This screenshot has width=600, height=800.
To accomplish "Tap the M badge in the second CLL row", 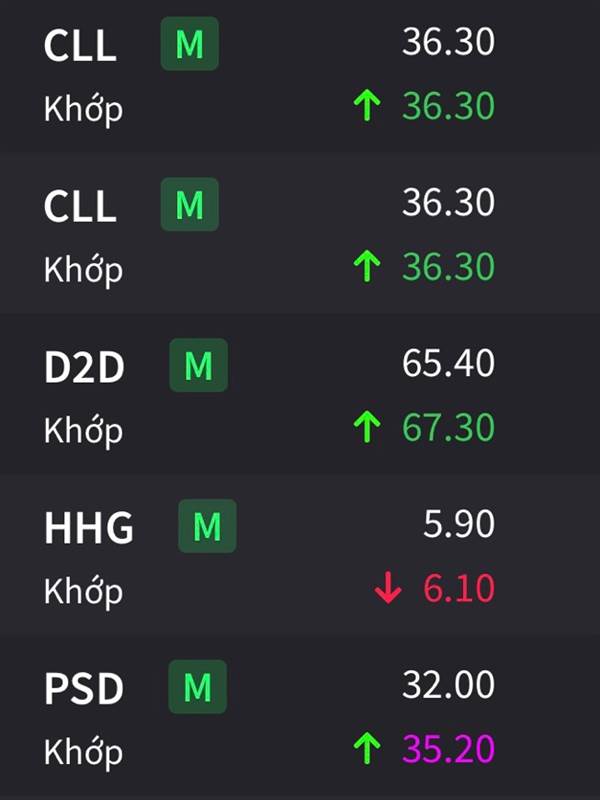I will pos(190,205).
